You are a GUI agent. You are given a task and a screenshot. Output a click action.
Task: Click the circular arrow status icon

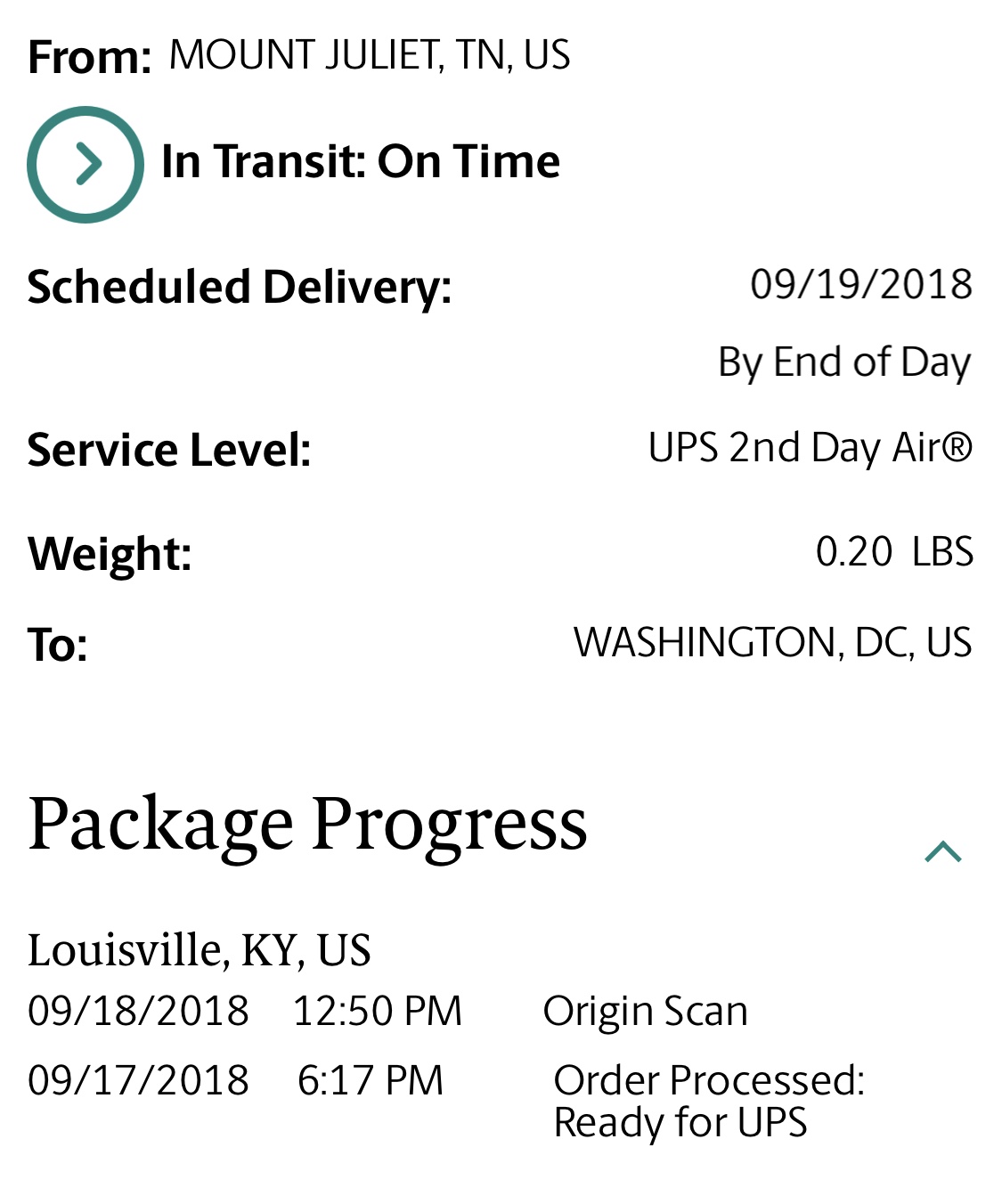pyautogui.click(x=86, y=165)
